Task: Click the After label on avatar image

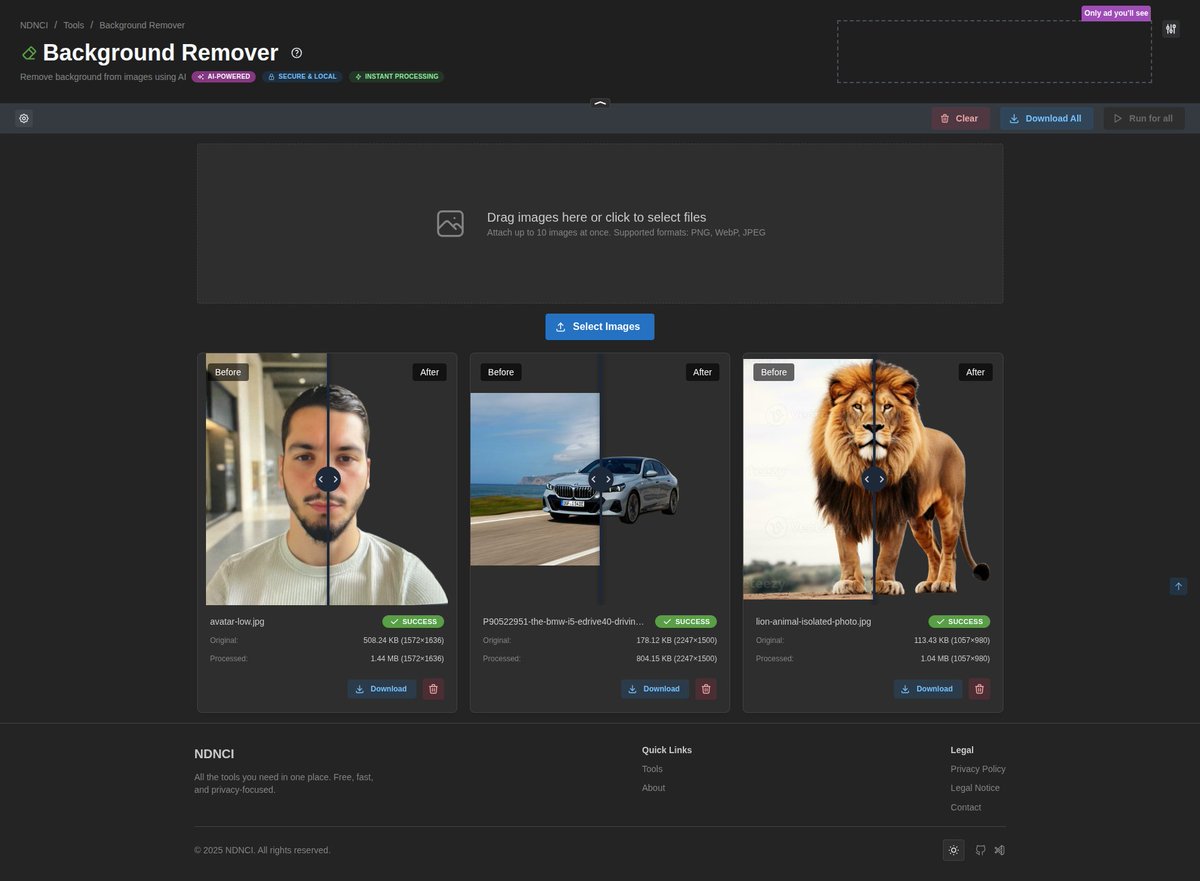Action: tap(430, 372)
